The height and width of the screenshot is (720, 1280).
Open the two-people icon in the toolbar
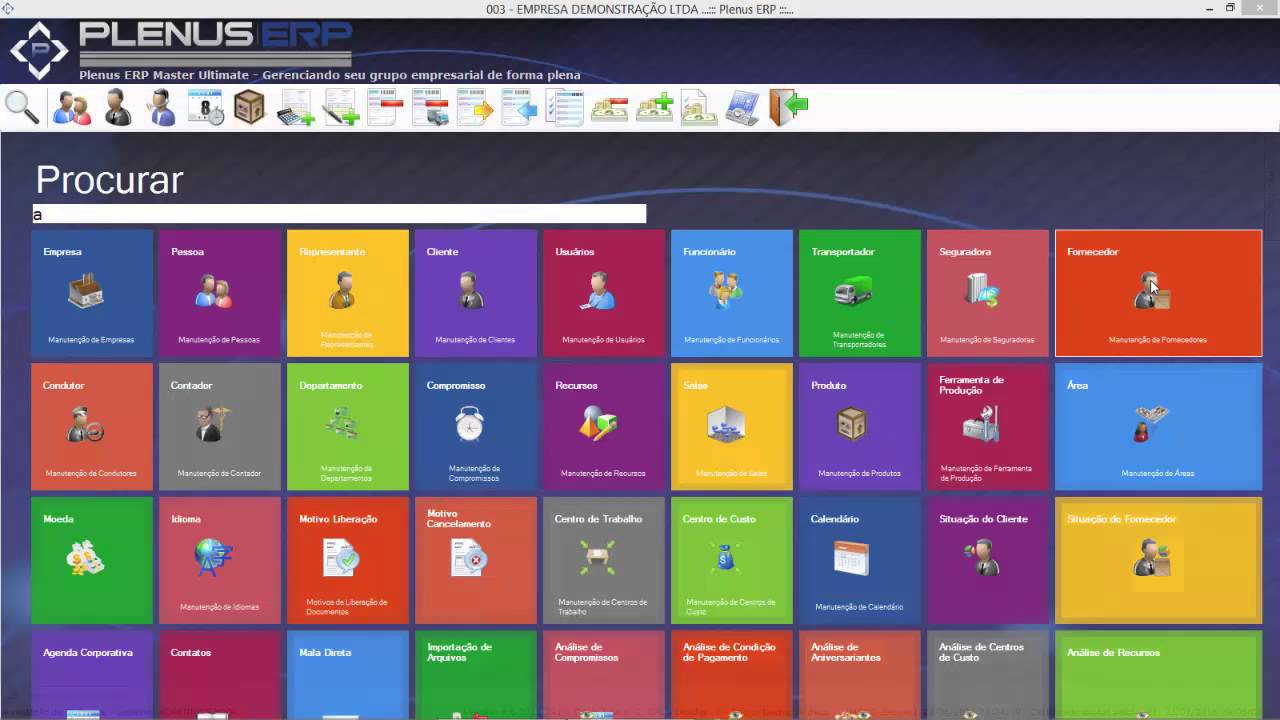click(71, 107)
